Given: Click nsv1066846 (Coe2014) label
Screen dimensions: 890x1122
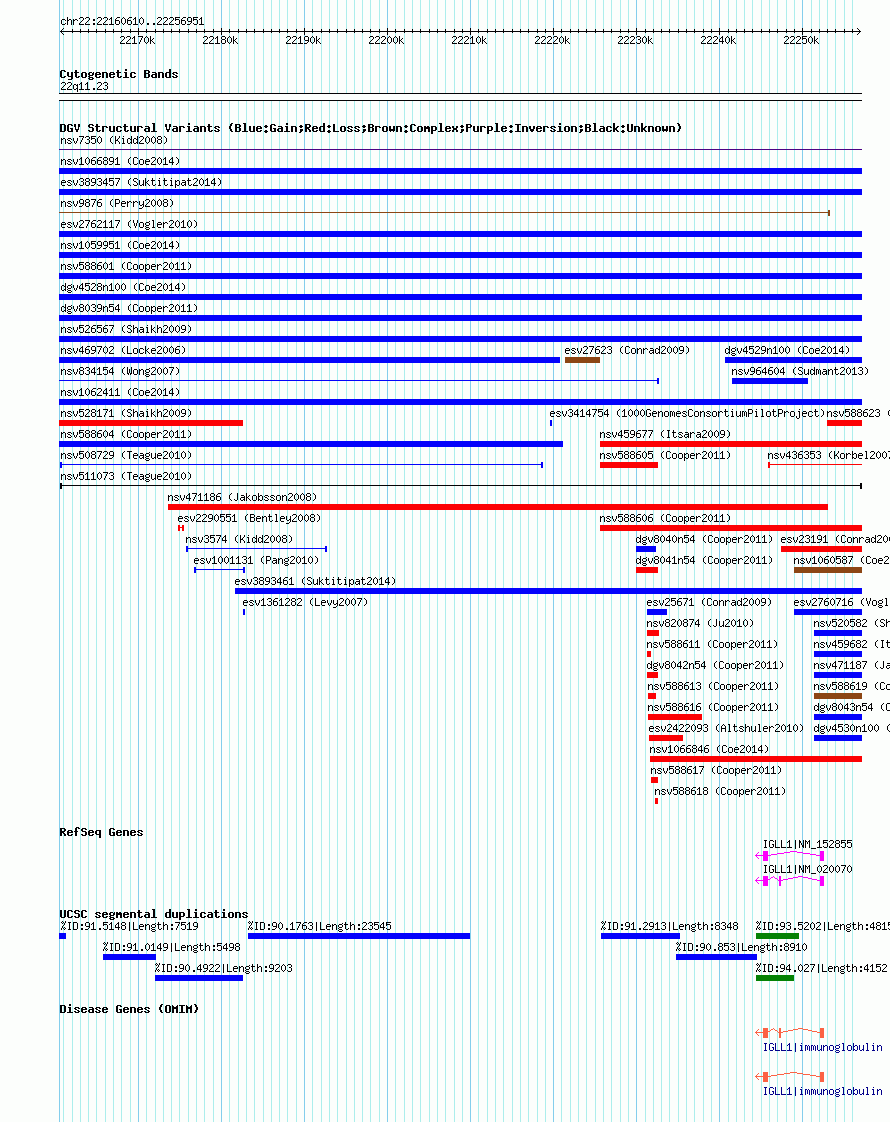Looking at the screenshot, I should [709, 748].
